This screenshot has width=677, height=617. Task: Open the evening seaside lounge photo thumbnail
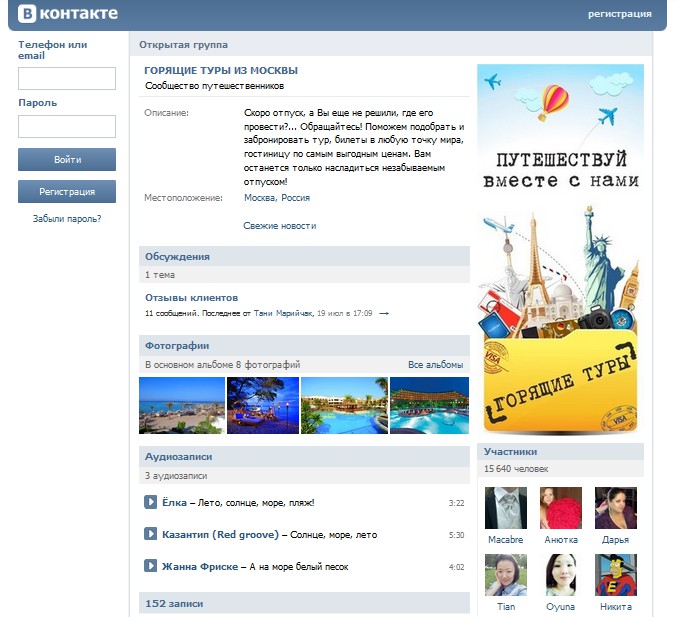(x=263, y=405)
